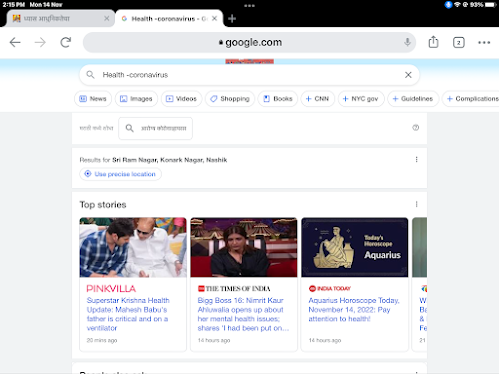Viewport: 499px width, 374px height.
Task: Click the Wi-Fi icon in status bar
Action: tap(457, 5)
